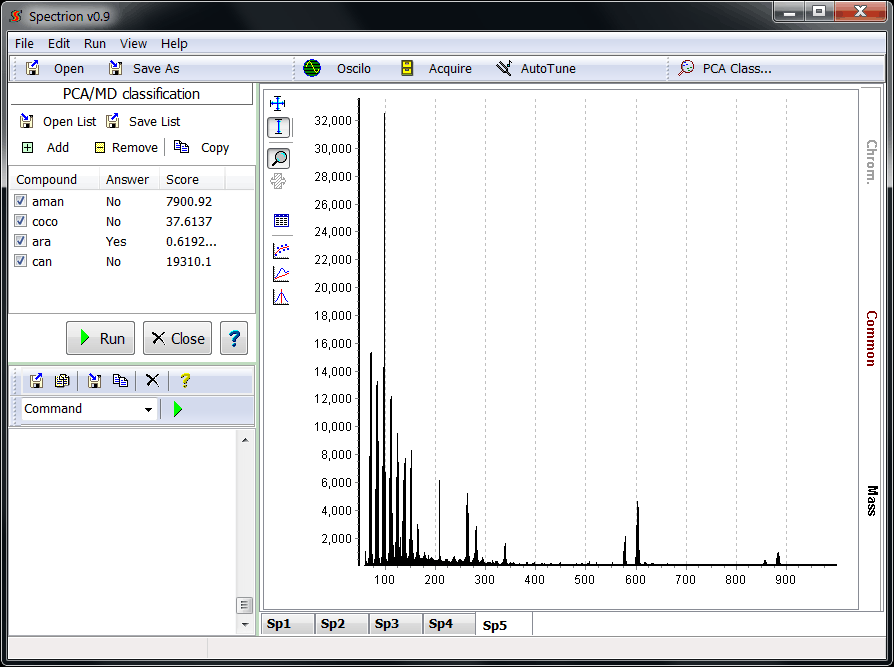
Task: Uncheck the aman compound checkbox
Action: 21,201
